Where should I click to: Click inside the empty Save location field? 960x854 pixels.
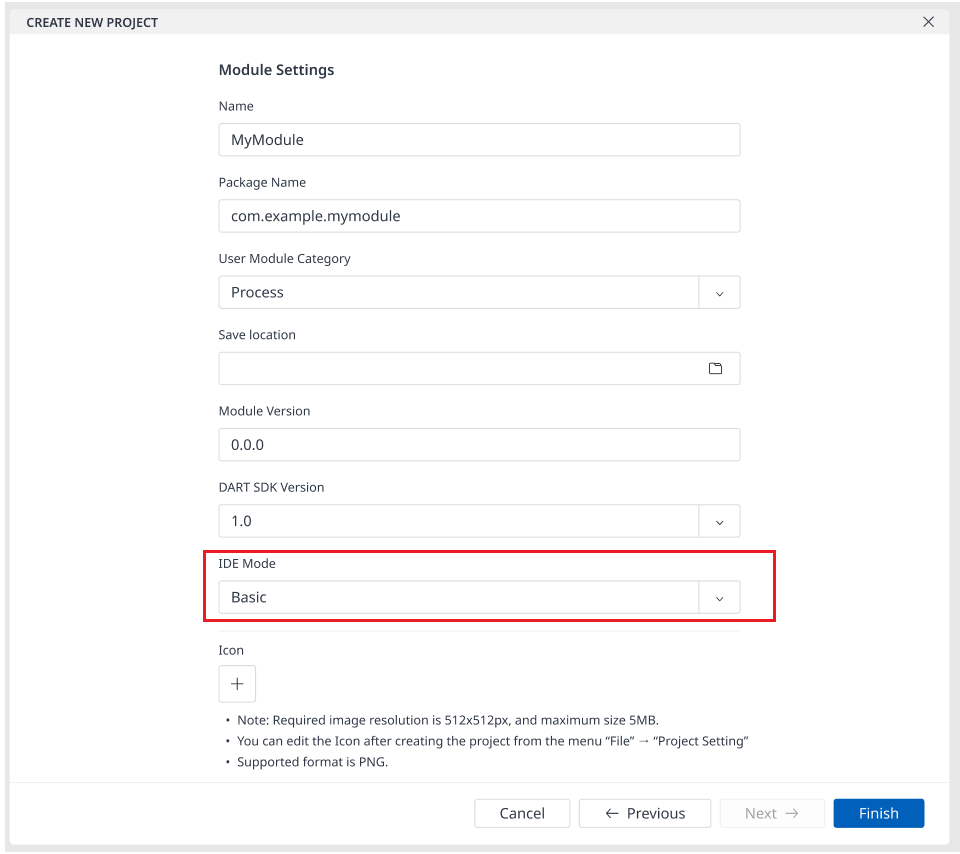tap(459, 369)
